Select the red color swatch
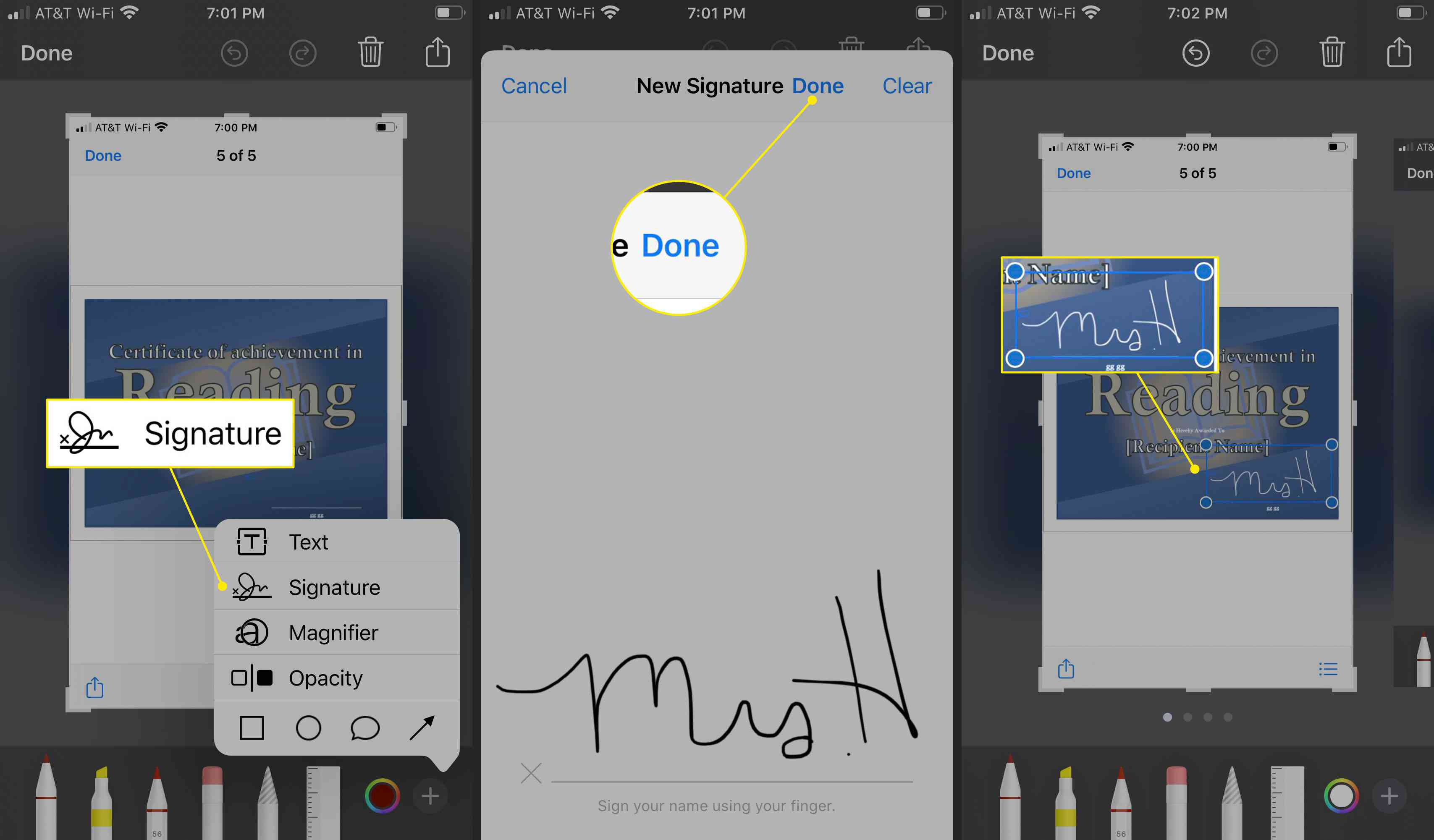Viewport: 1434px width, 840px height. [384, 796]
